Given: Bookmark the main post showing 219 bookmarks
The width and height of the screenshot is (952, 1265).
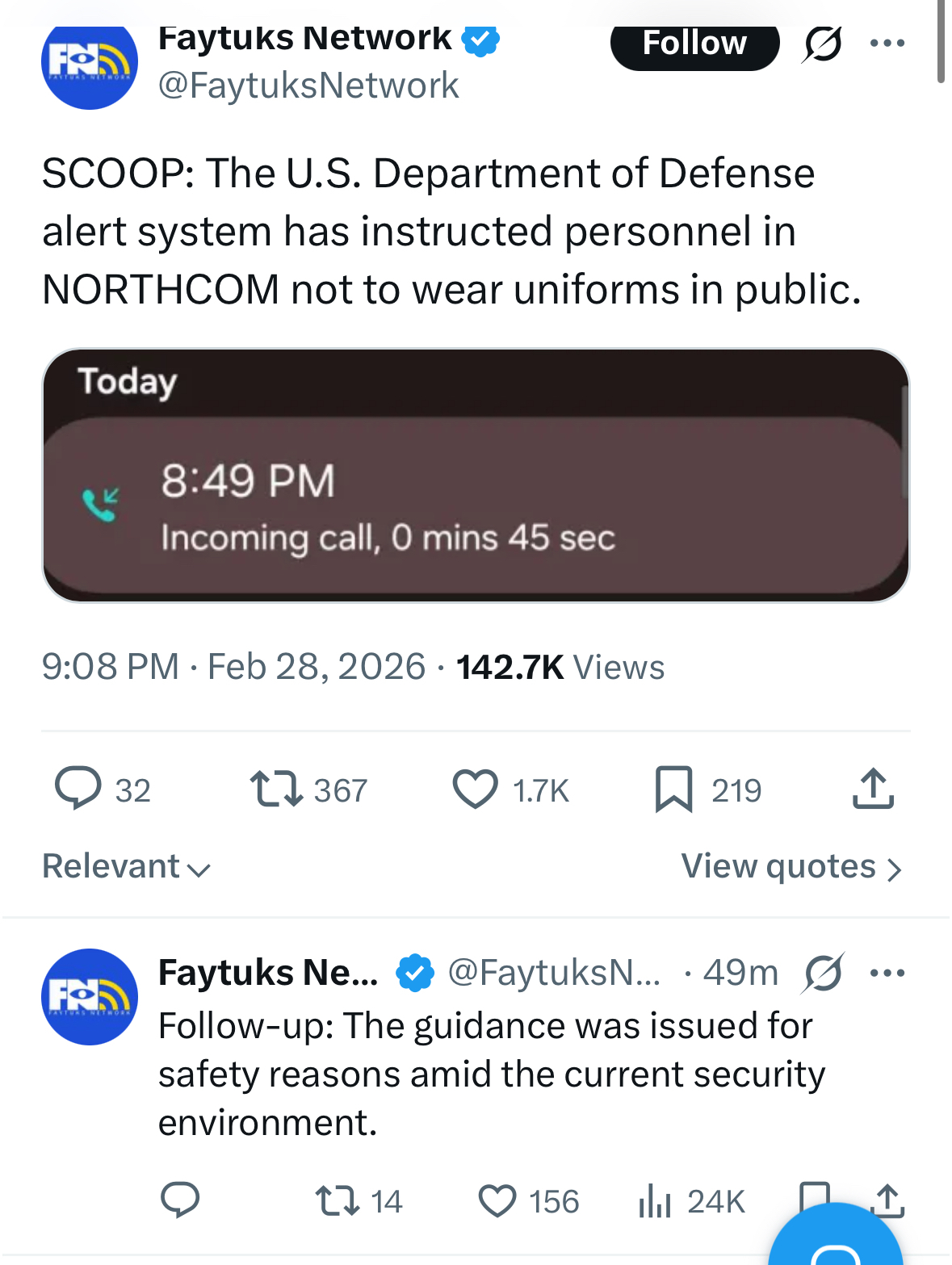Looking at the screenshot, I should pos(673,789).
